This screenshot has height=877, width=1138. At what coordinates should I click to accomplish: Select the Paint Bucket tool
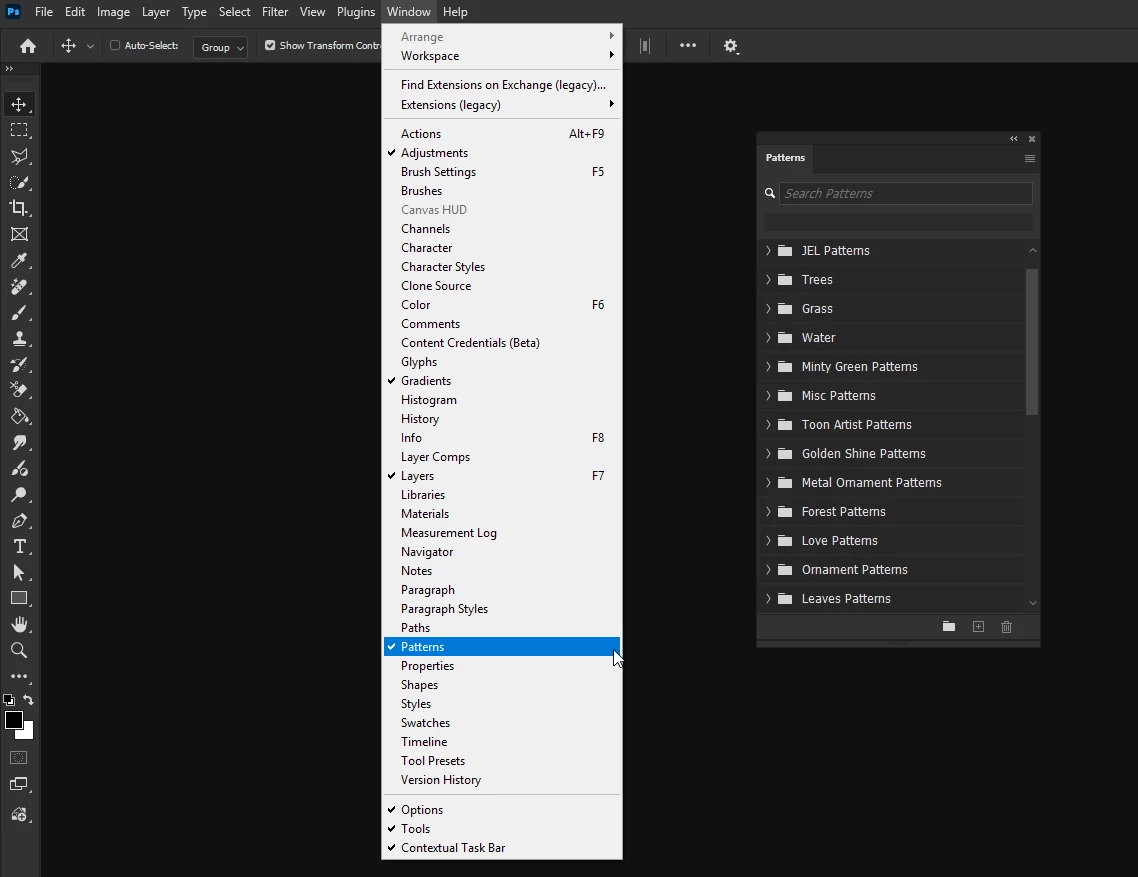point(19,417)
